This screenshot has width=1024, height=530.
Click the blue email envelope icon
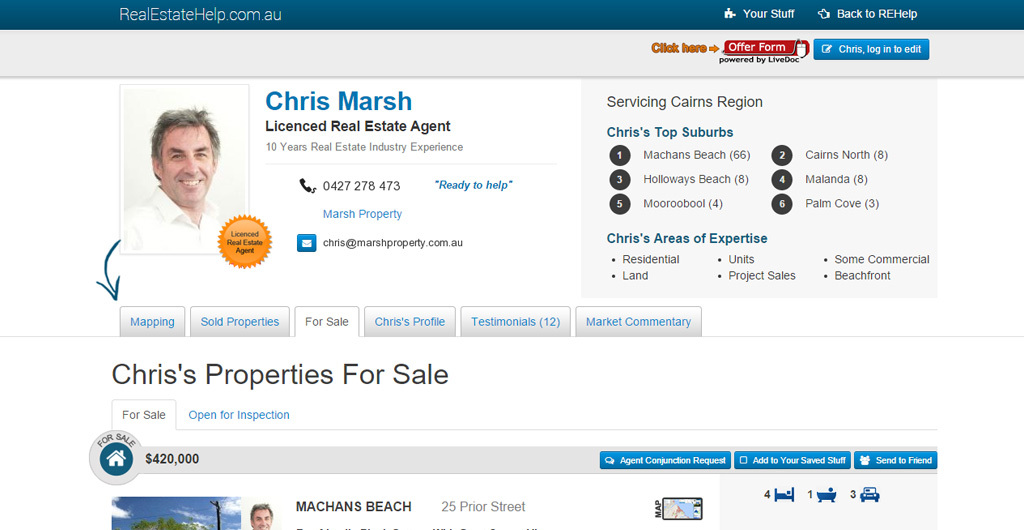(306, 243)
